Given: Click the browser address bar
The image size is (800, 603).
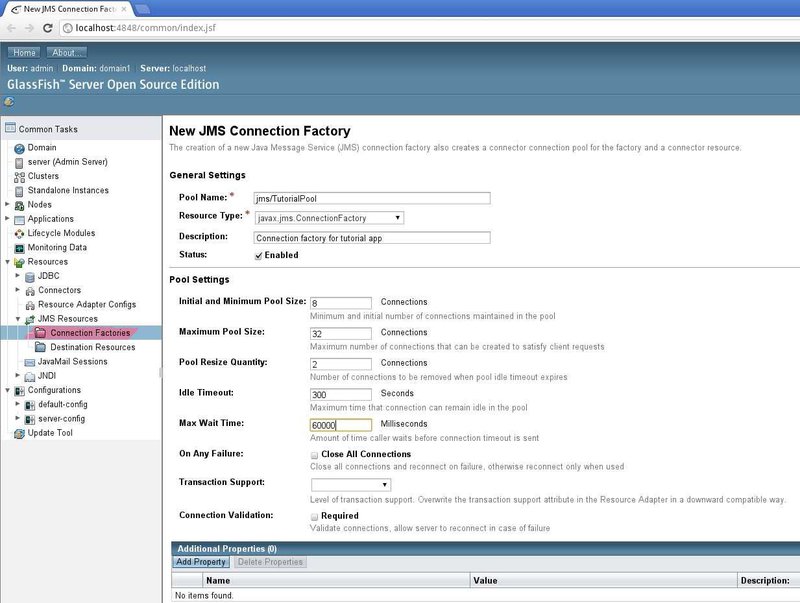Looking at the screenshot, I should tap(429, 28).
